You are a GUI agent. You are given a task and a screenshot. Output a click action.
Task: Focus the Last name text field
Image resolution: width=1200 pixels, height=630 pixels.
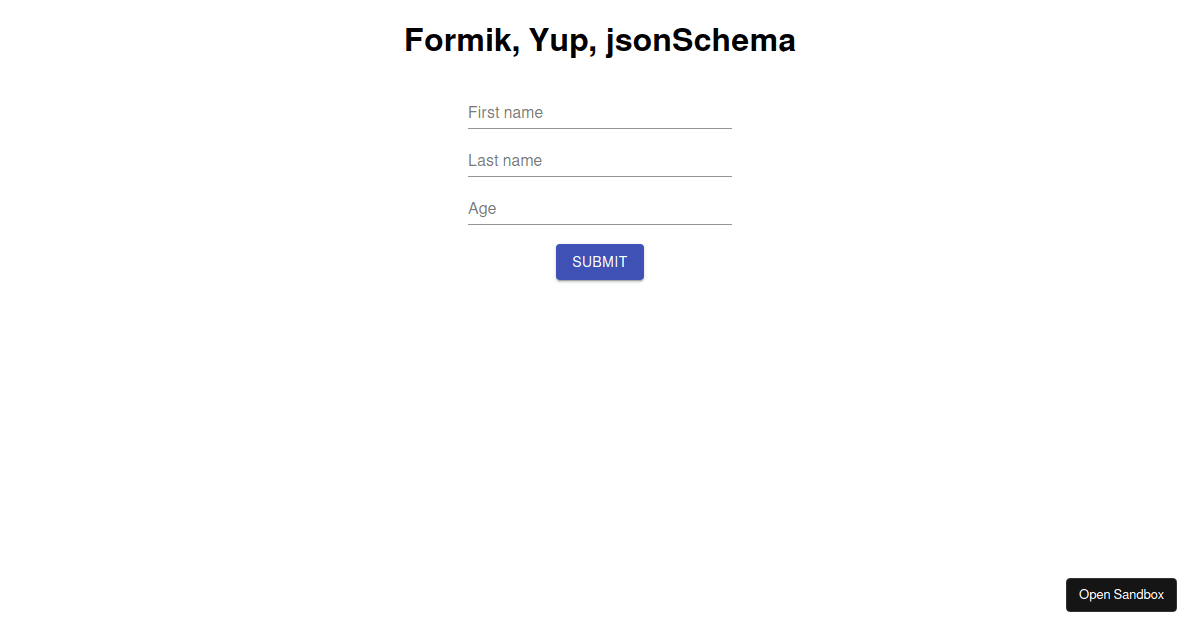point(600,161)
